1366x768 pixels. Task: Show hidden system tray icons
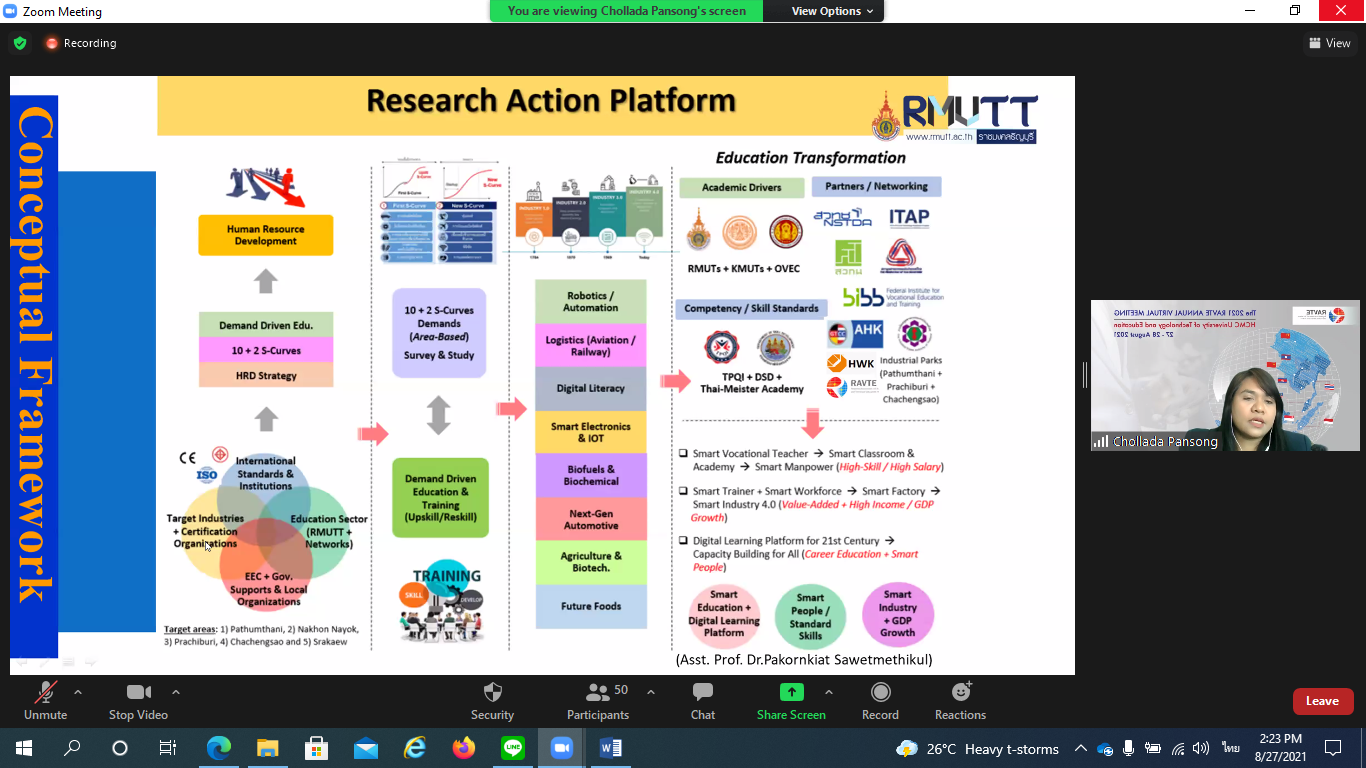(1080, 748)
